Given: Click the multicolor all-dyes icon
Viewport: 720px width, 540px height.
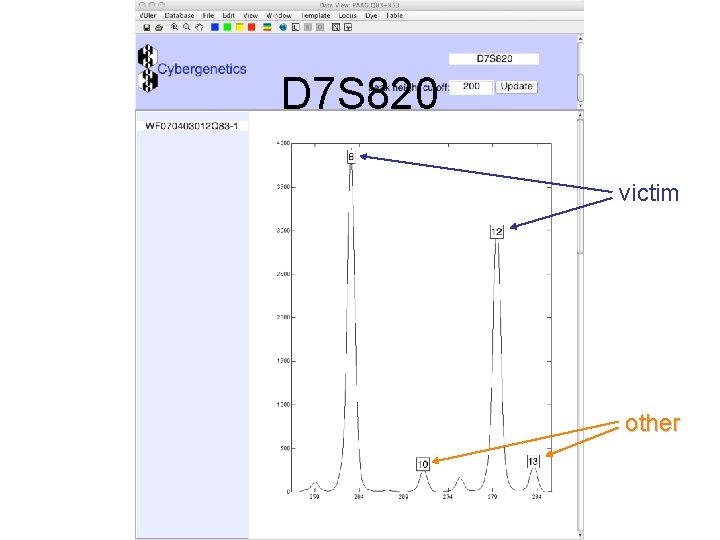Looking at the screenshot, I should coord(267,27).
